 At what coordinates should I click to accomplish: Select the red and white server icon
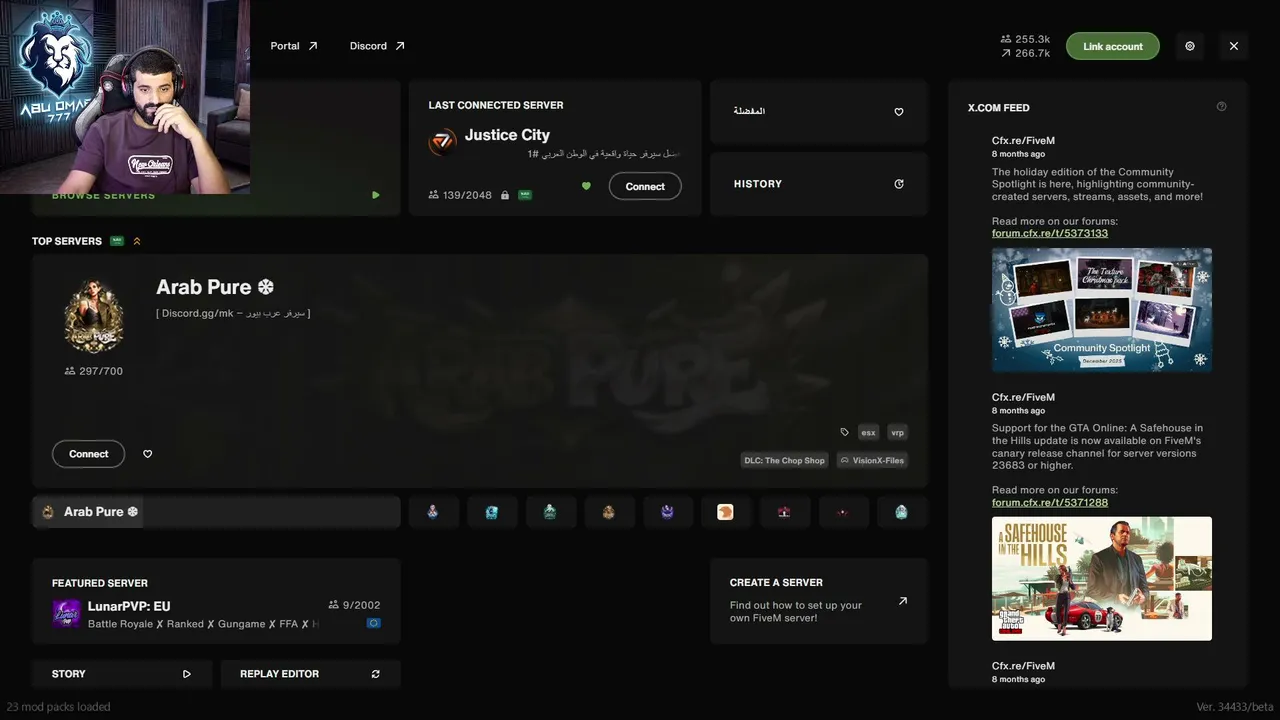(784, 512)
